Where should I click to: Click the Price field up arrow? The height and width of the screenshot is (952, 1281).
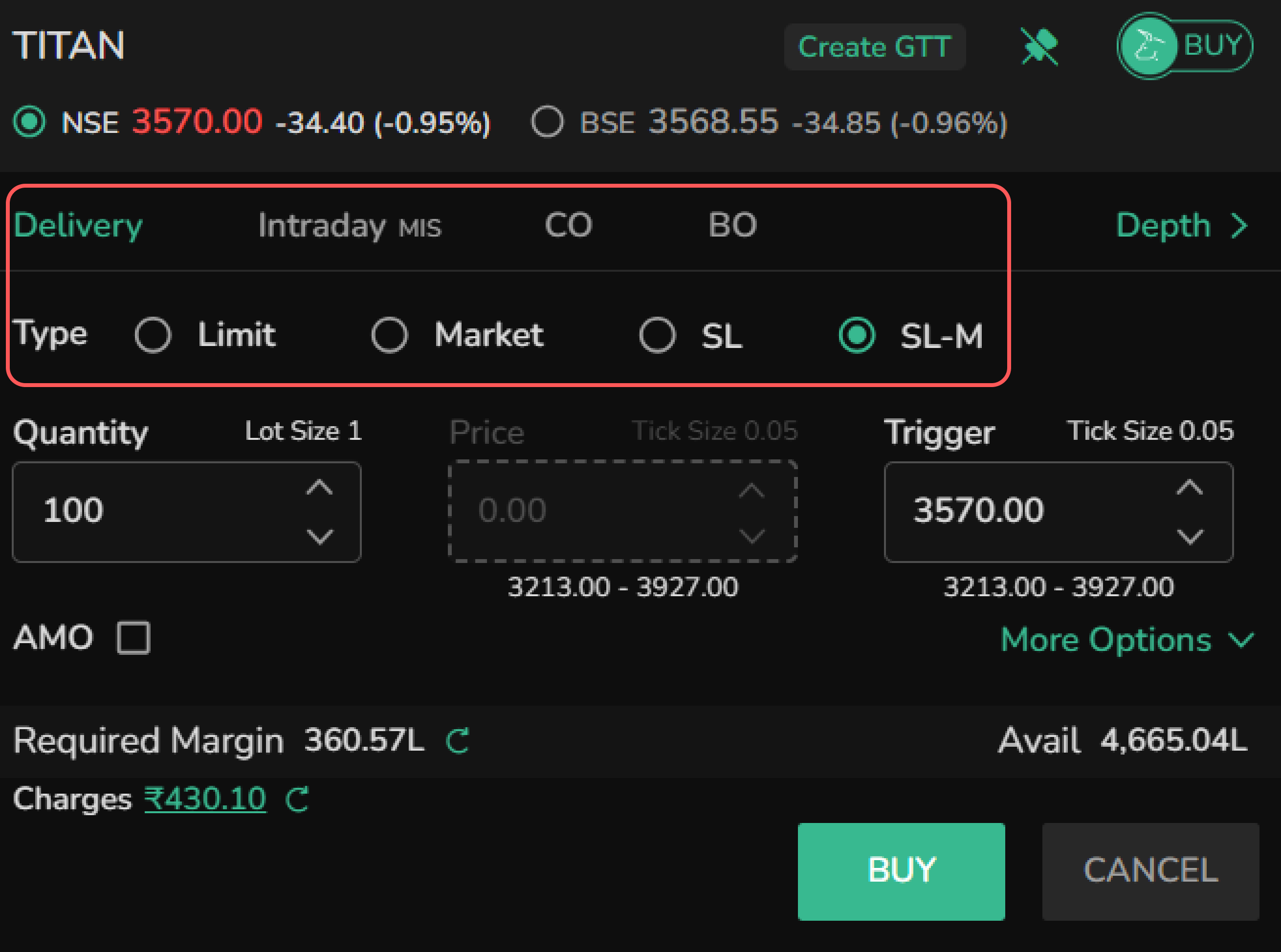(x=752, y=491)
